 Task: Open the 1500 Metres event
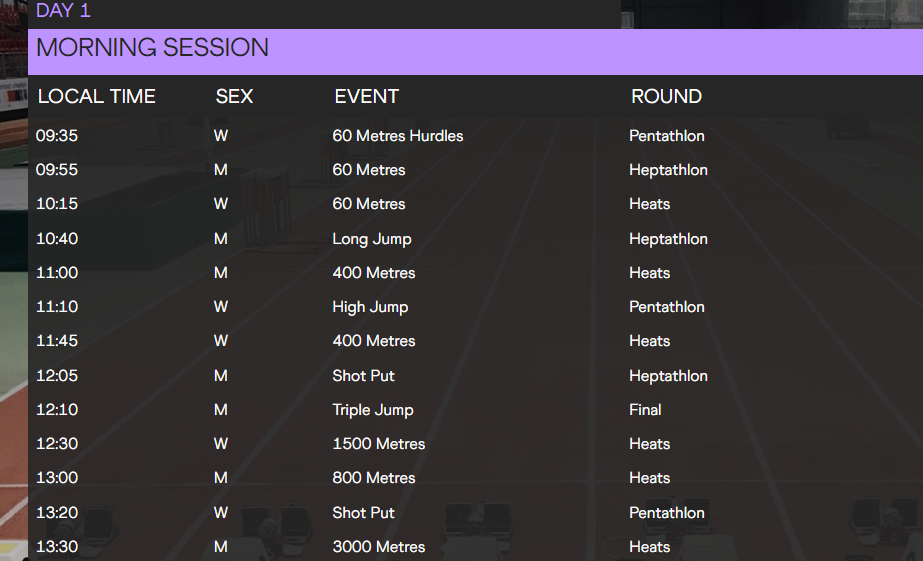pos(379,444)
